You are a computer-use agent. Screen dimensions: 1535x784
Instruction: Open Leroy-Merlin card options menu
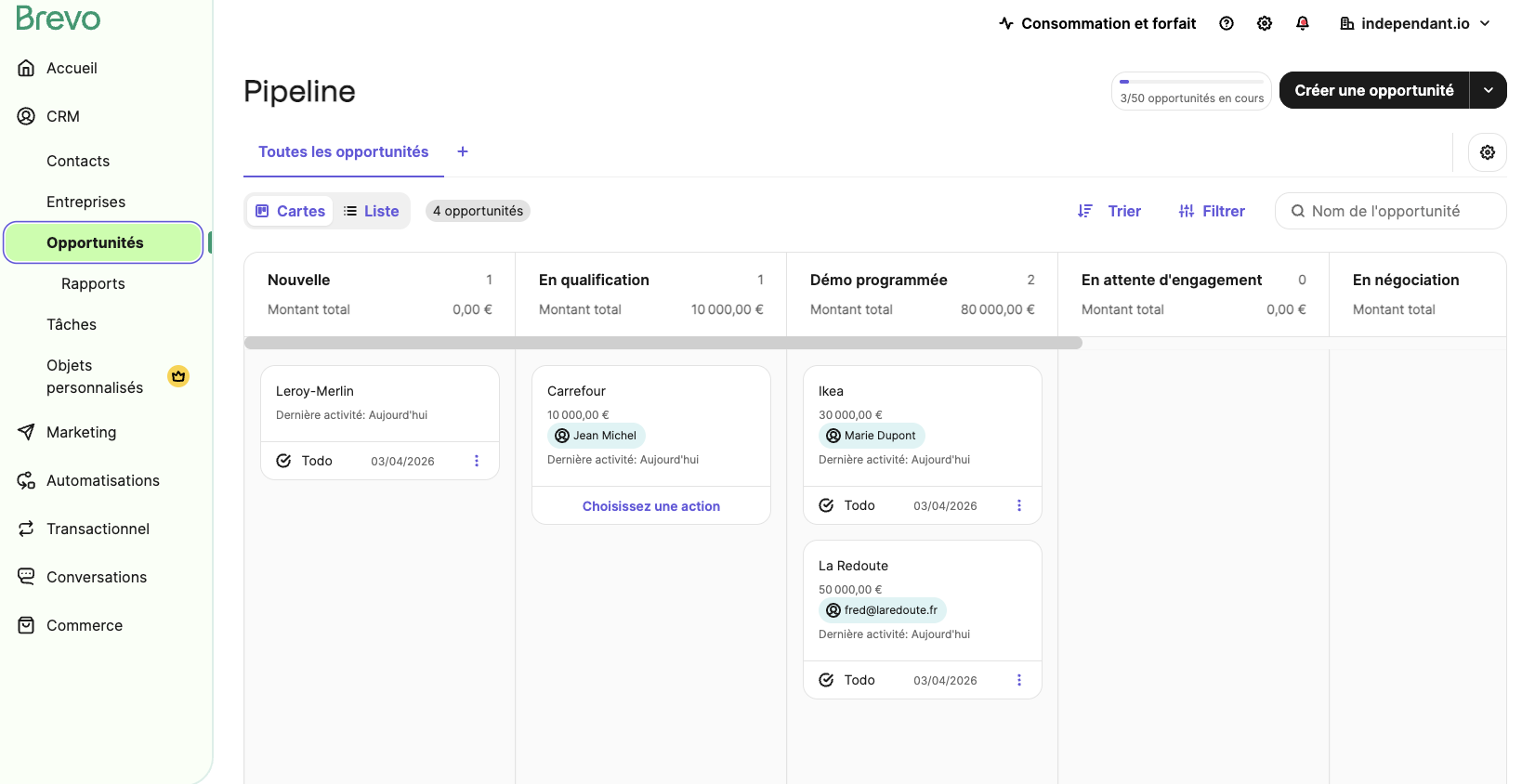click(x=477, y=461)
